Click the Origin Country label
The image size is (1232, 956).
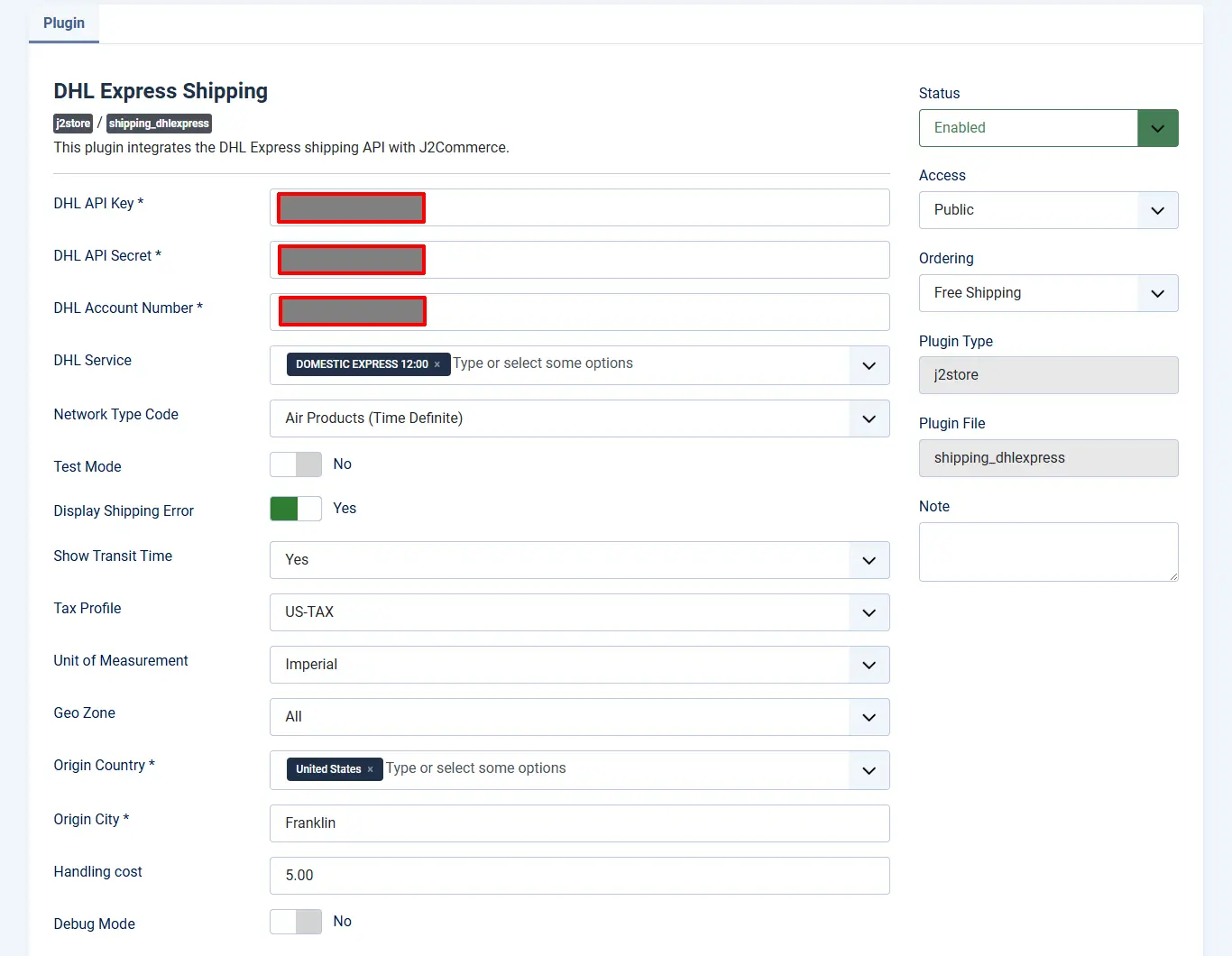point(104,766)
